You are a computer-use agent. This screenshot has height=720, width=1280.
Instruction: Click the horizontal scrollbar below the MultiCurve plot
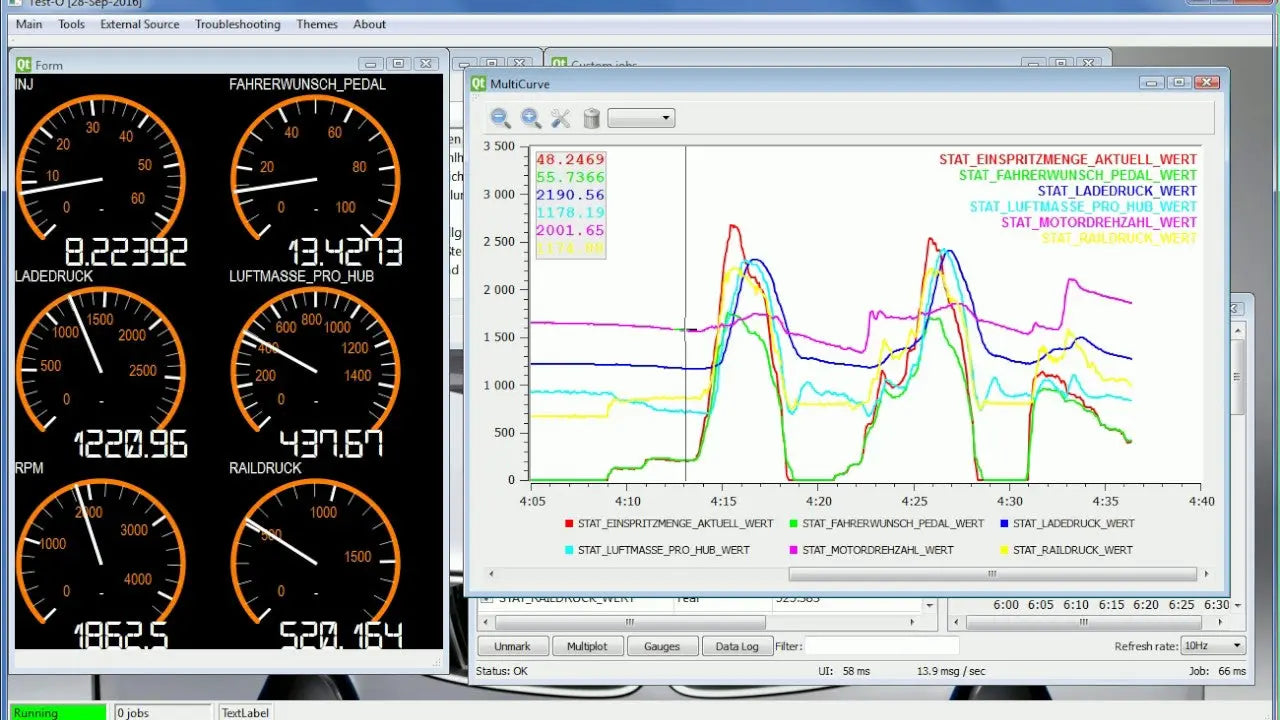[x=990, y=573]
